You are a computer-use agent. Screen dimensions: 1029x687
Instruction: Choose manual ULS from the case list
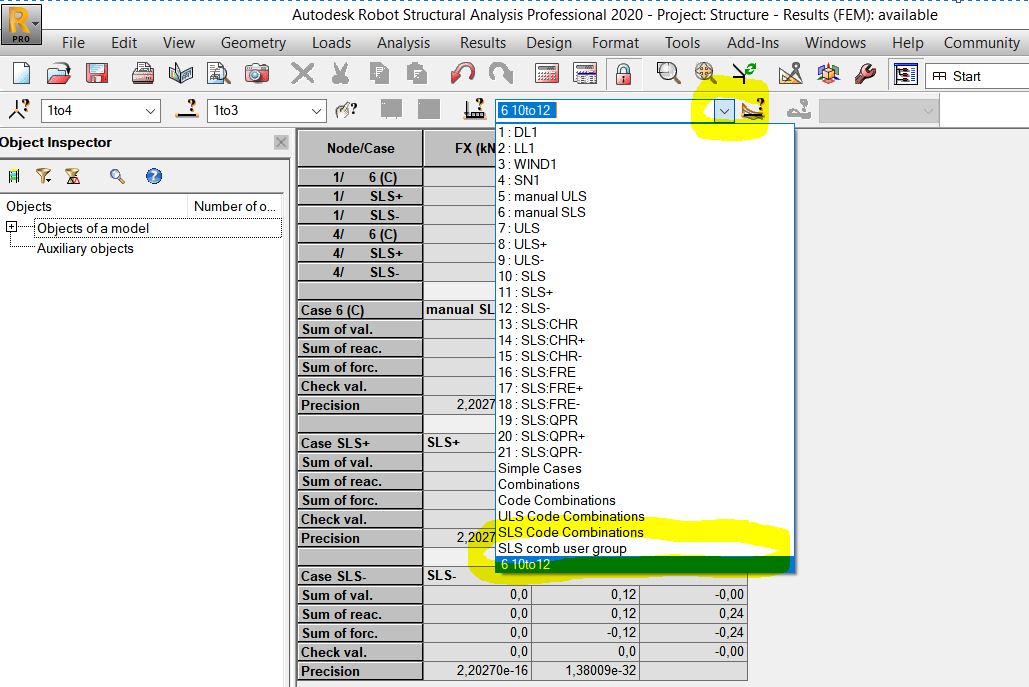point(543,196)
